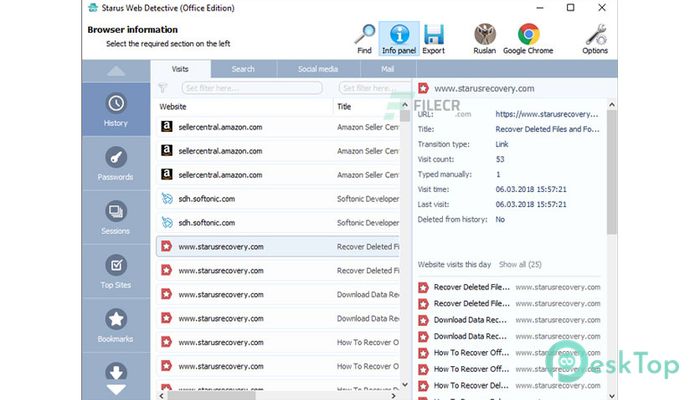
Task: Open the Passwords section
Action: click(116, 163)
